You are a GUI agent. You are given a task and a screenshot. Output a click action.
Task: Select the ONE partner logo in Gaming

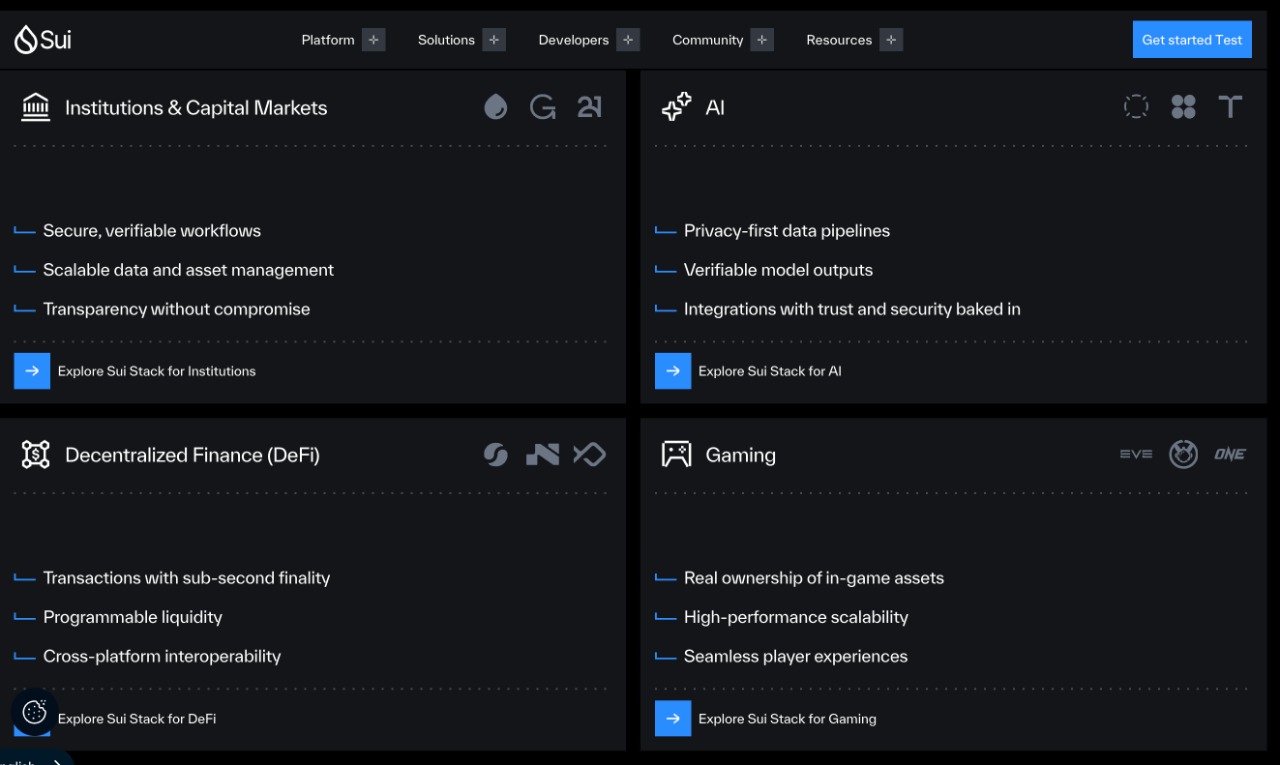point(1230,454)
